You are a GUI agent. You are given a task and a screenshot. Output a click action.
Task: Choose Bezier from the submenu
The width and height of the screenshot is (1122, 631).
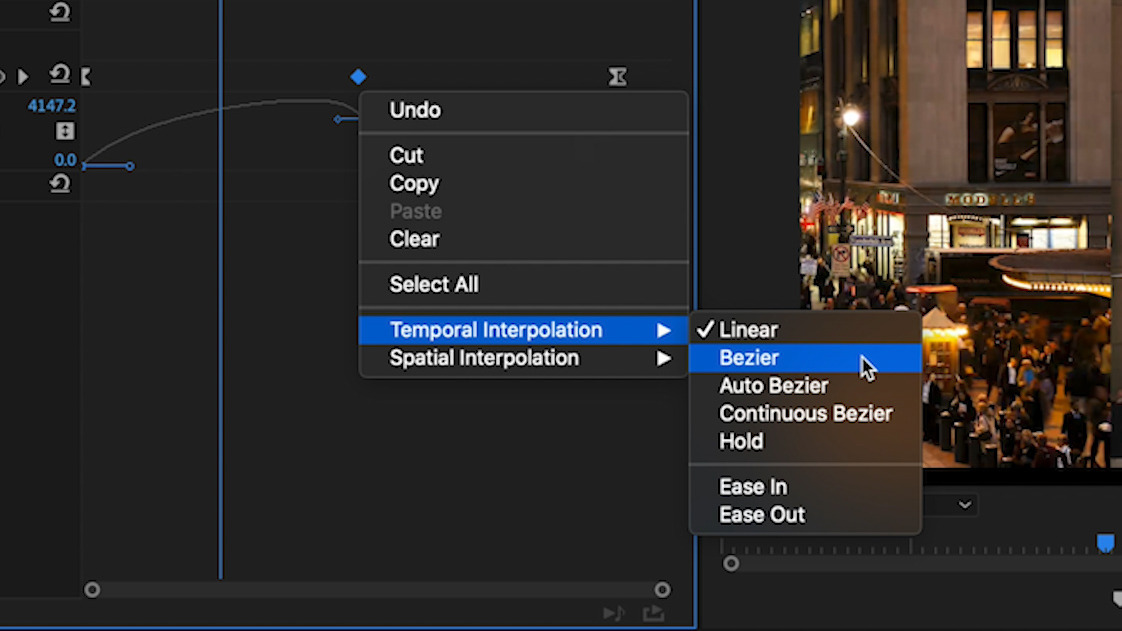coord(749,358)
